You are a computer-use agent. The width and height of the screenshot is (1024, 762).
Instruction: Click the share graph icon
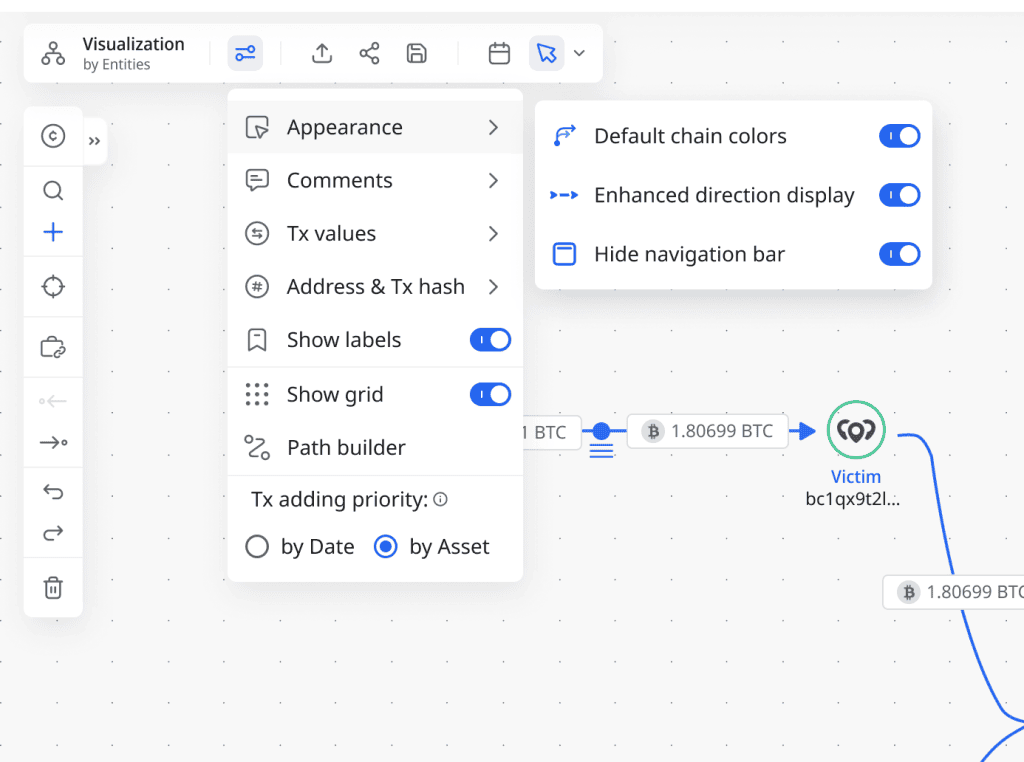pyautogui.click(x=370, y=53)
